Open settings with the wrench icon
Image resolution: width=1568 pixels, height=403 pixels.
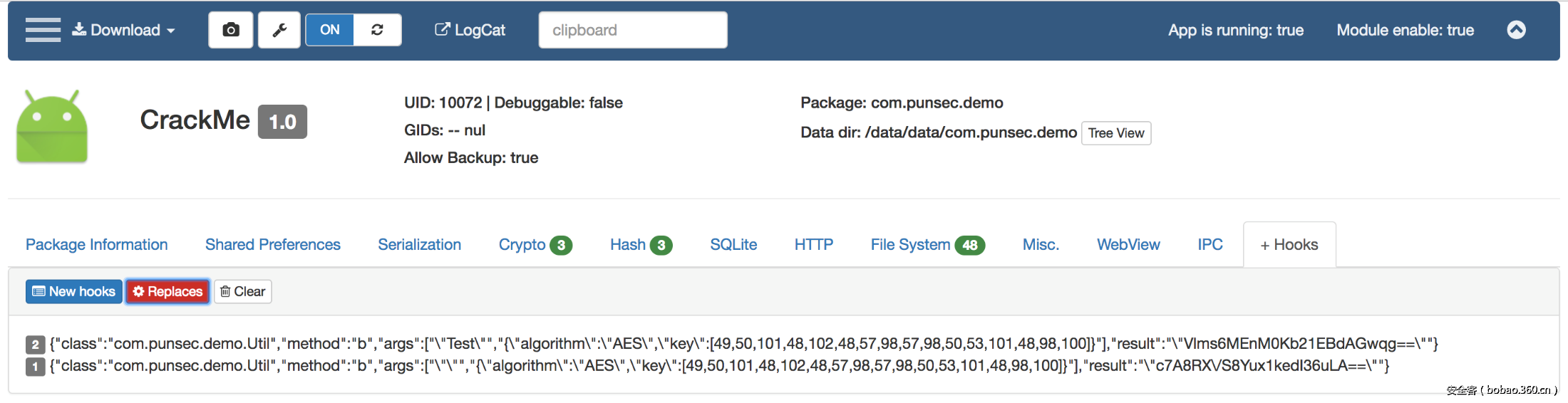279,30
